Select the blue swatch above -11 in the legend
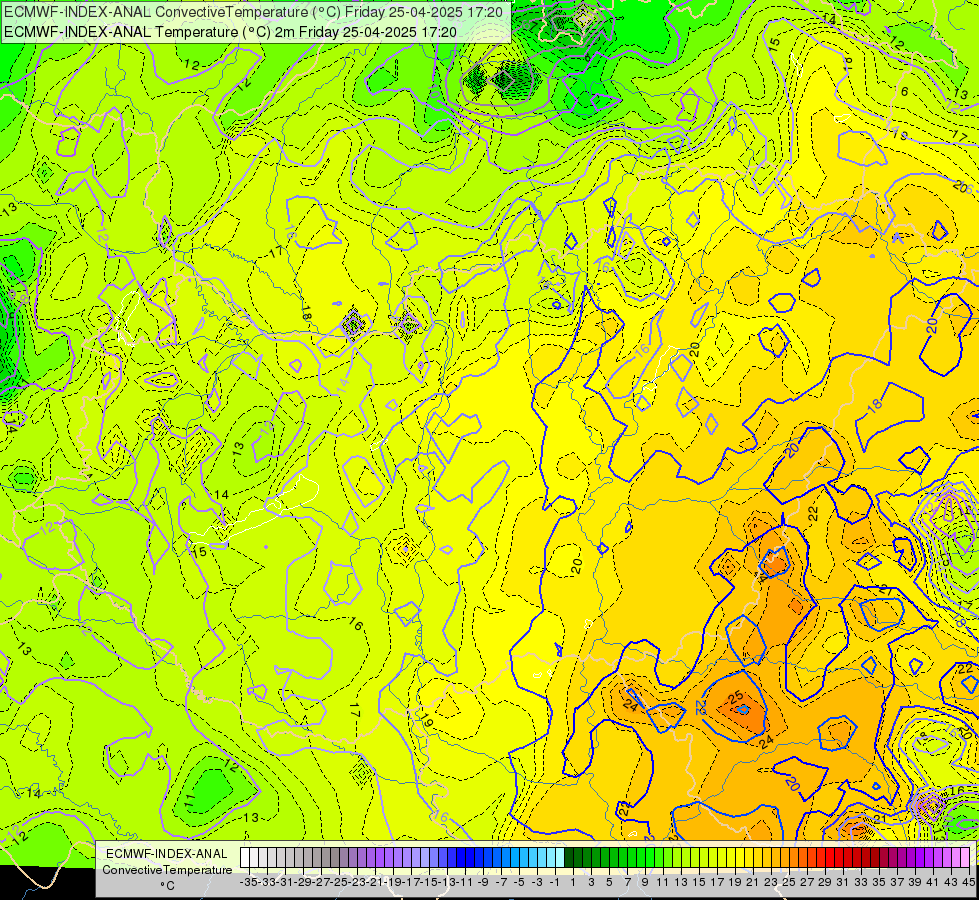Viewport: 979px width, 900px height. pos(461,857)
